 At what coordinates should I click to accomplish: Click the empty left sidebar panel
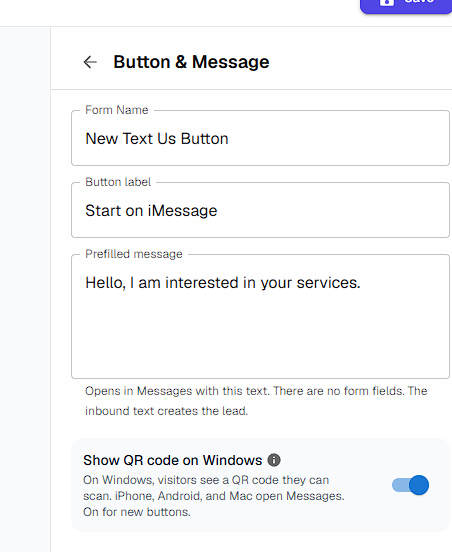25,289
